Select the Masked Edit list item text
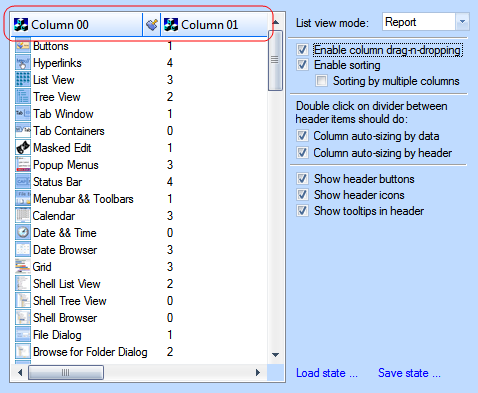Screen dimensions: 478x393 [x=62, y=148]
